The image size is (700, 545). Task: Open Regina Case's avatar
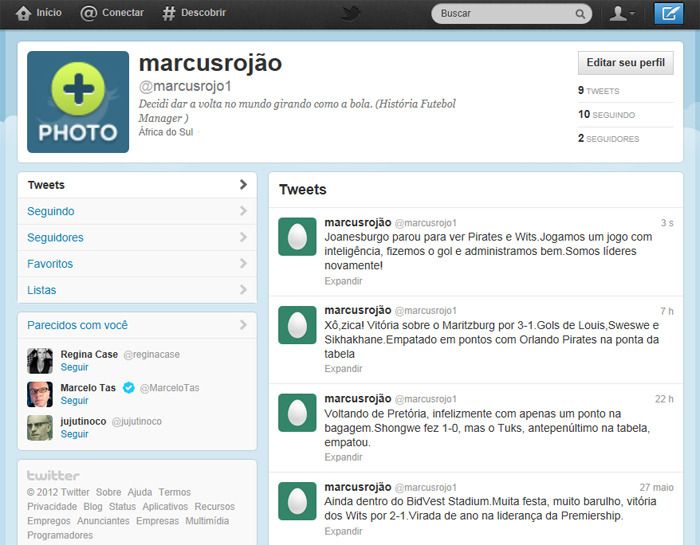pos(40,361)
